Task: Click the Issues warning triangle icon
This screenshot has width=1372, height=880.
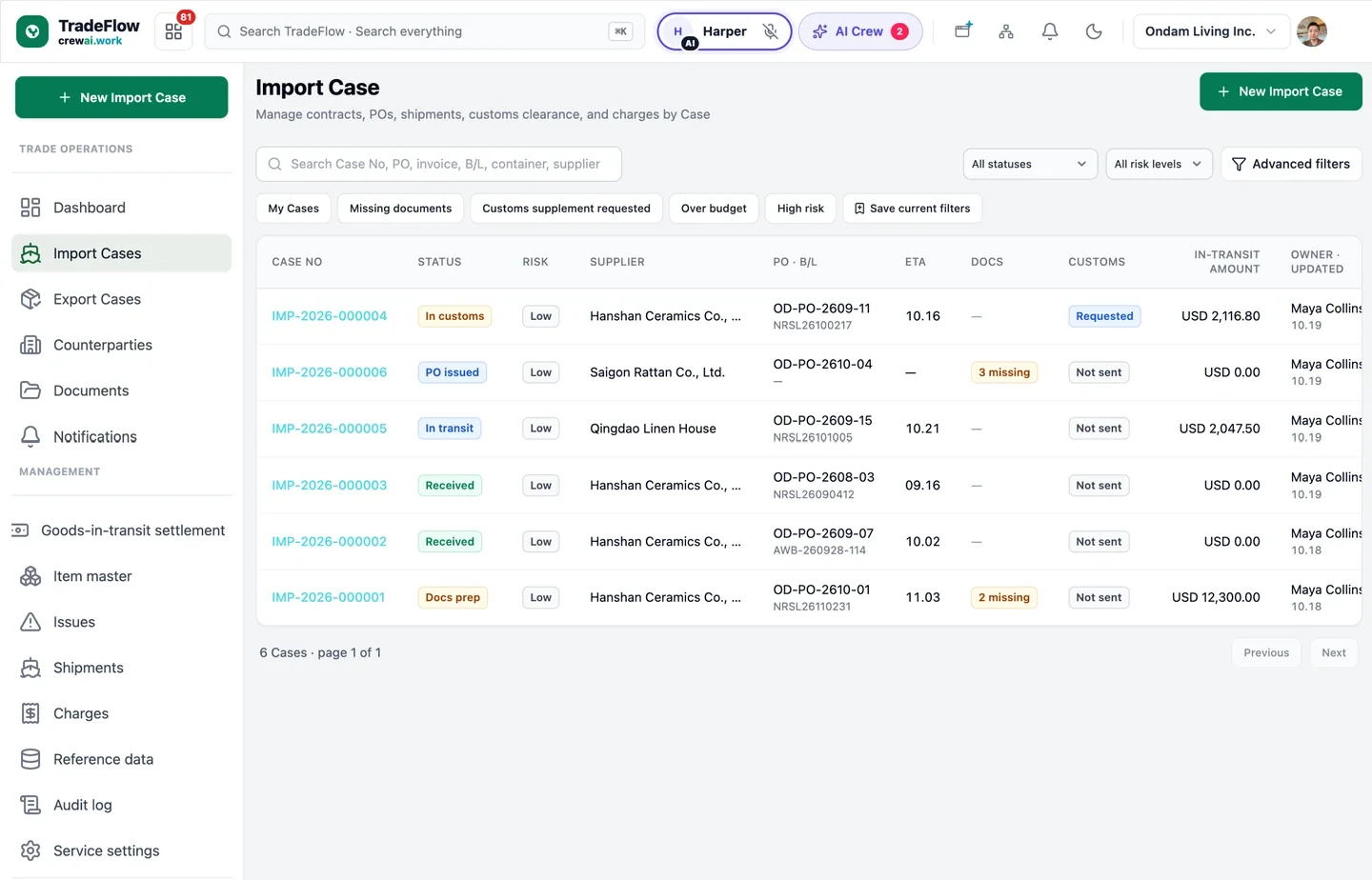Action: (30, 622)
